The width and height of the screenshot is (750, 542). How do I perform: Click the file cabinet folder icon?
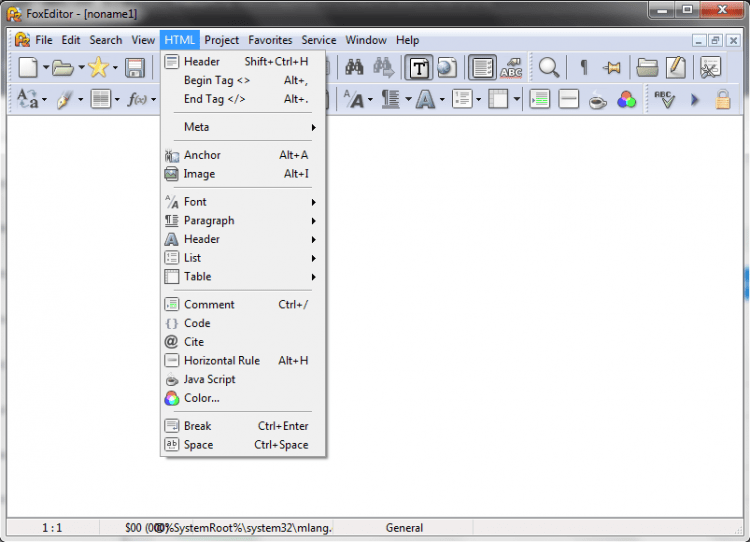tap(647, 67)
